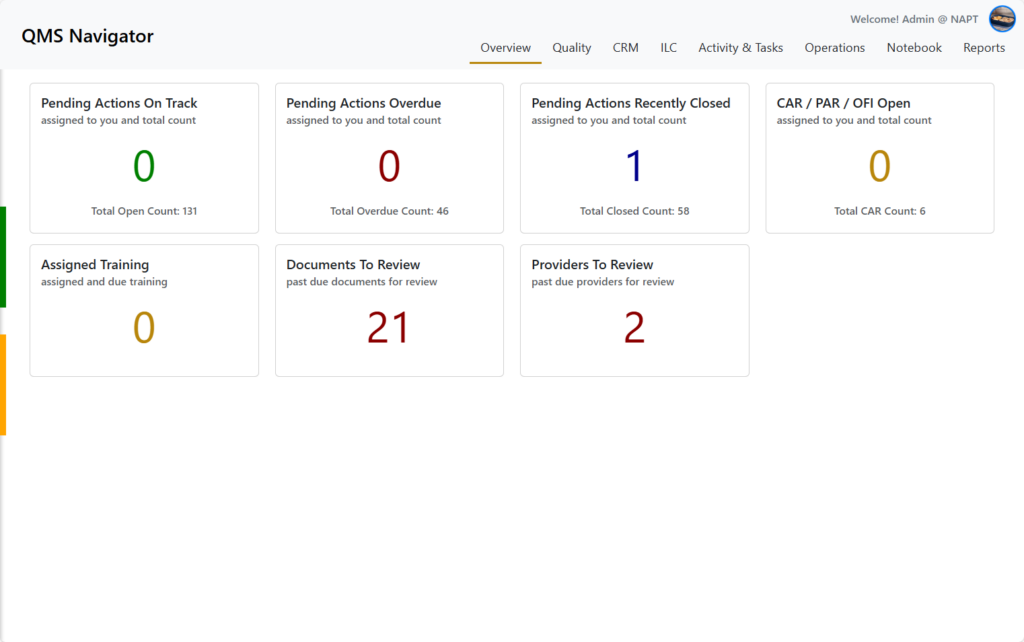Click the Welcome Admin @ NAPT text
Image resolution: width=1024 pixels, height=642 pixels.
pos(914,19)
